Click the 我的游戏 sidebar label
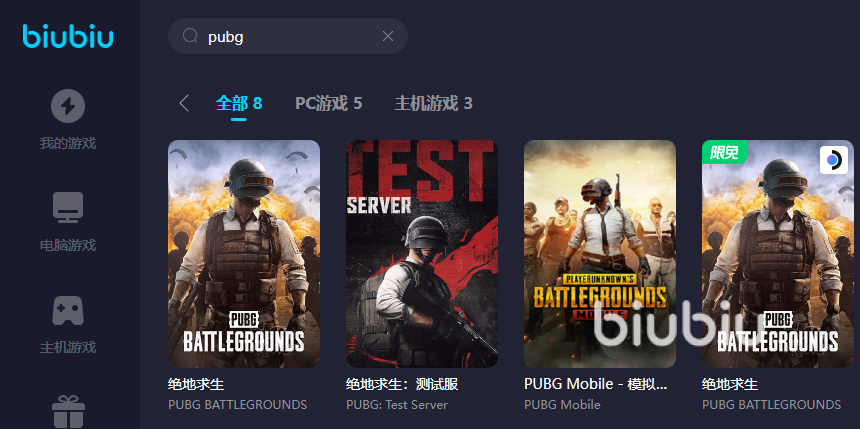Viewport: 860px width, 429px height. coord(68,144)
